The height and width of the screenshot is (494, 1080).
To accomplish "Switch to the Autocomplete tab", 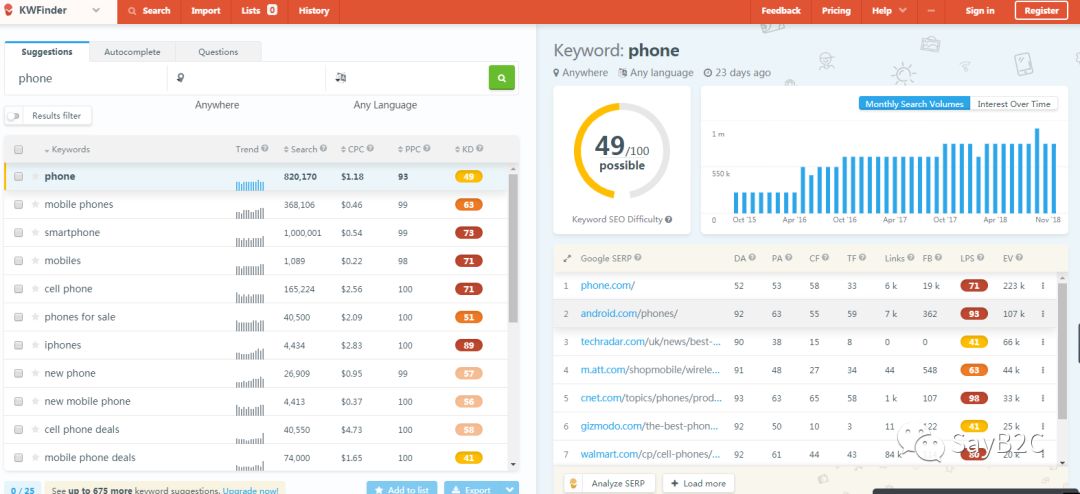I will pos(132,52).
